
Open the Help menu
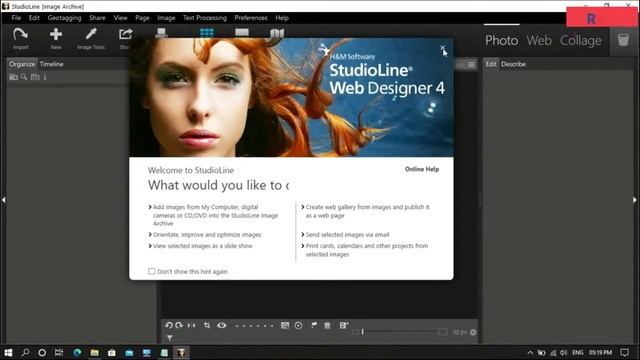click(x=282, y=18)
